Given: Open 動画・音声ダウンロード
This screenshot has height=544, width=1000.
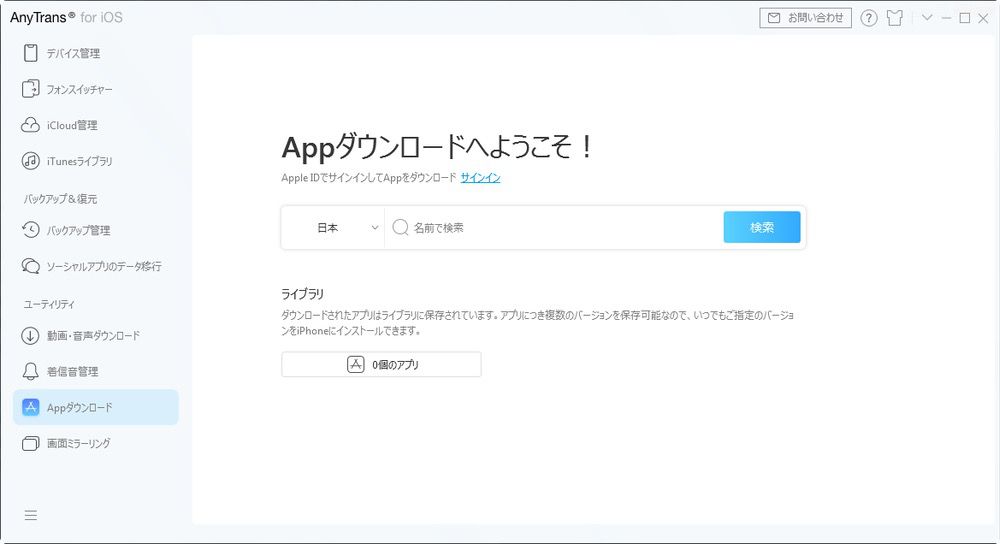Looking at the screenshot, I should point(92,335).
